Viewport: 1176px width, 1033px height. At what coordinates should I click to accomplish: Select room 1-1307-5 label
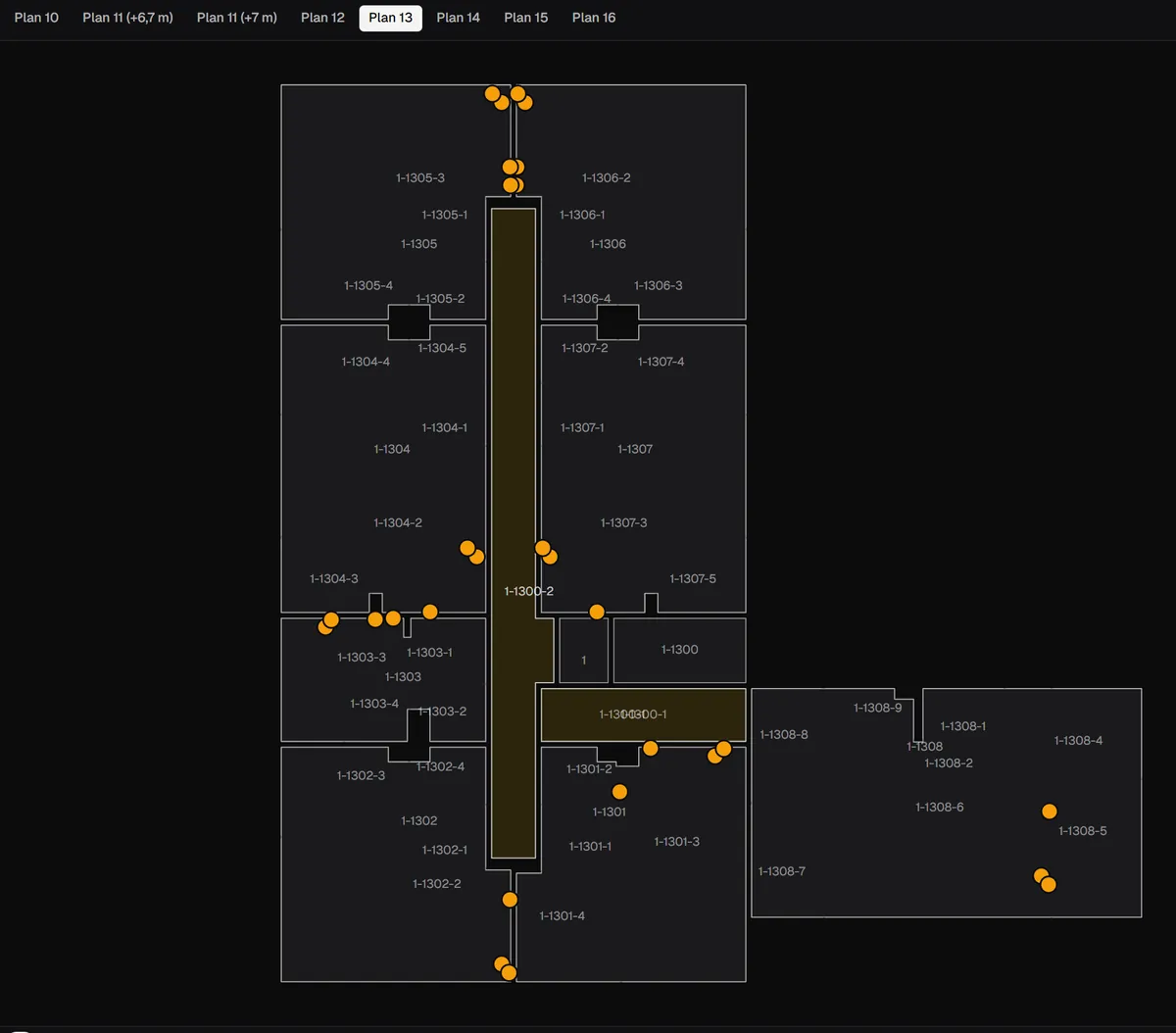(693, 579)
